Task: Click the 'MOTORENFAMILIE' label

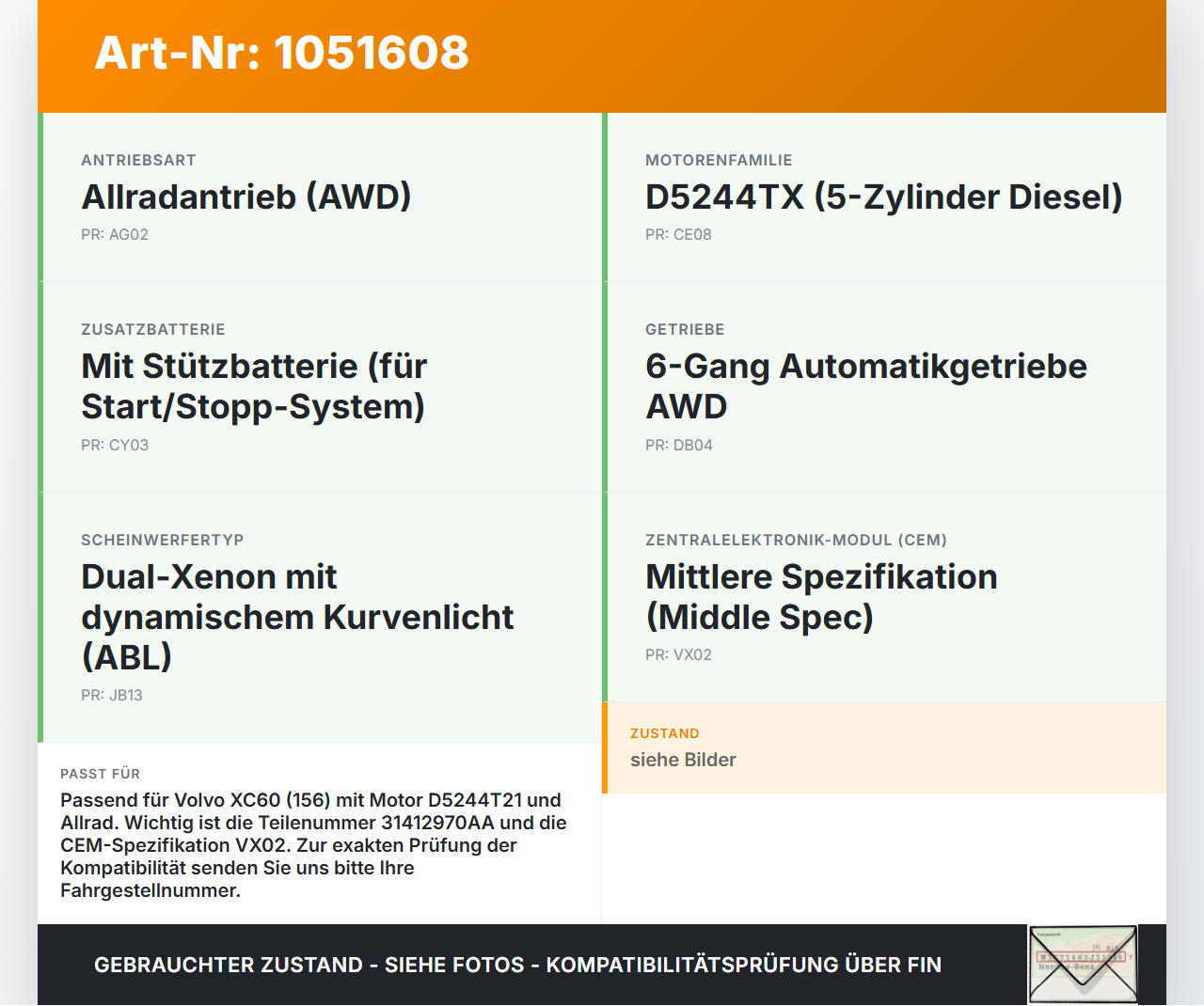Action: click(719, 160)
